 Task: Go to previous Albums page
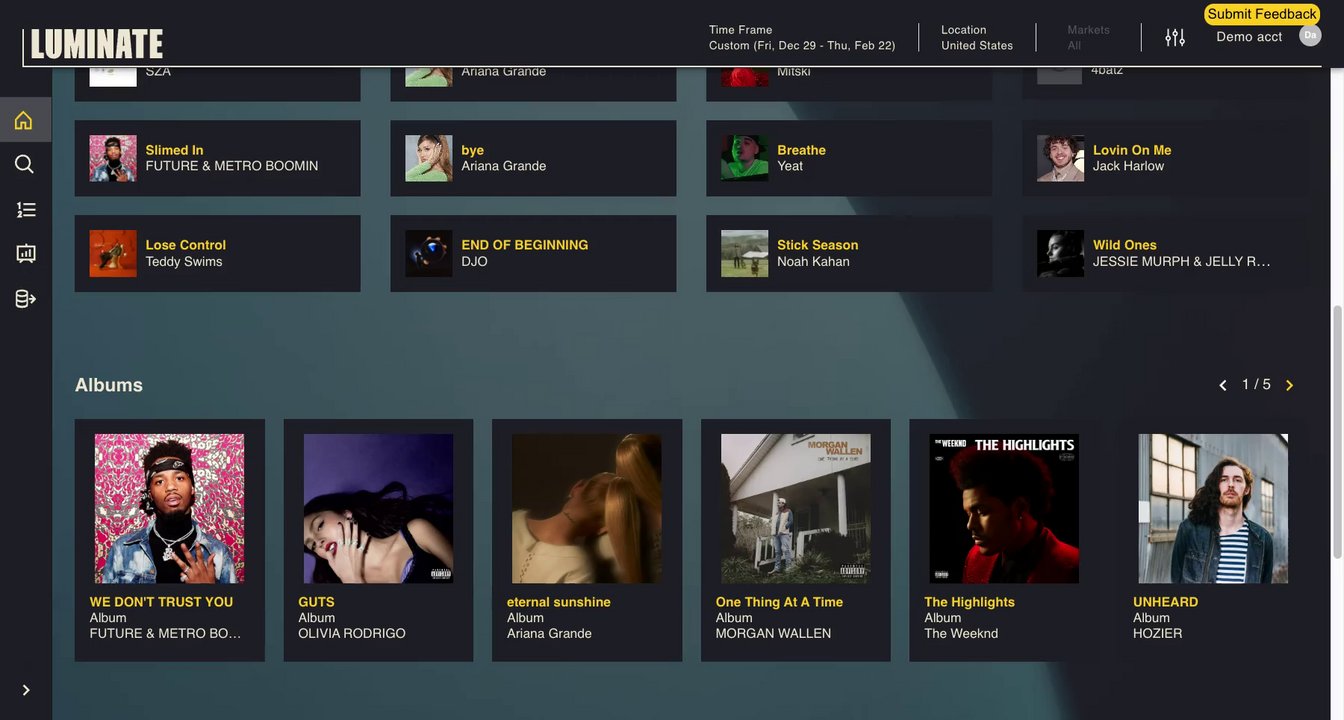[x=1222, y=385]
